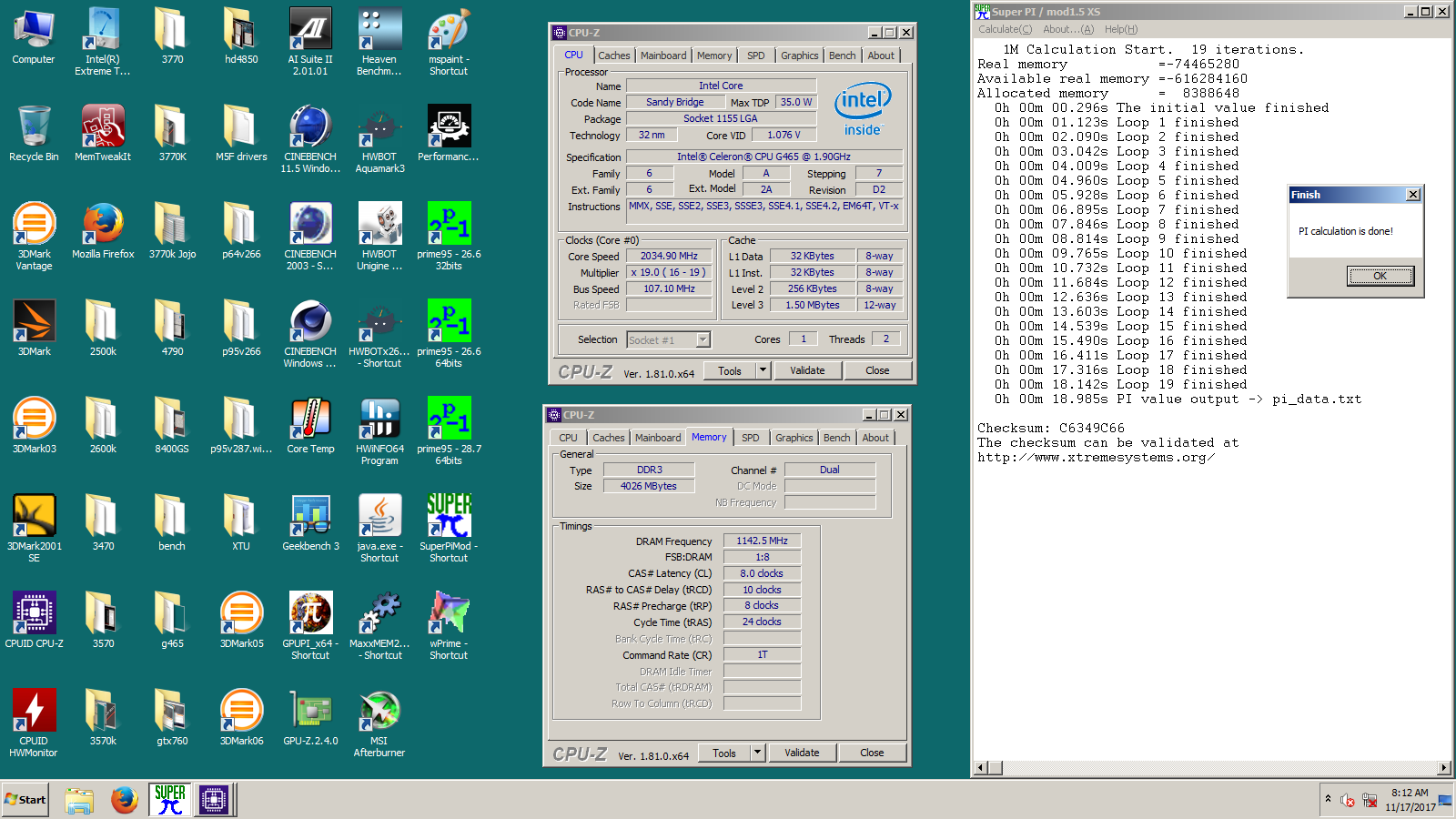This screenshot has height=819, width=1456.
Task: Open Tools dropdown arrow in CPU tab window
Action: tap(763, 370)
